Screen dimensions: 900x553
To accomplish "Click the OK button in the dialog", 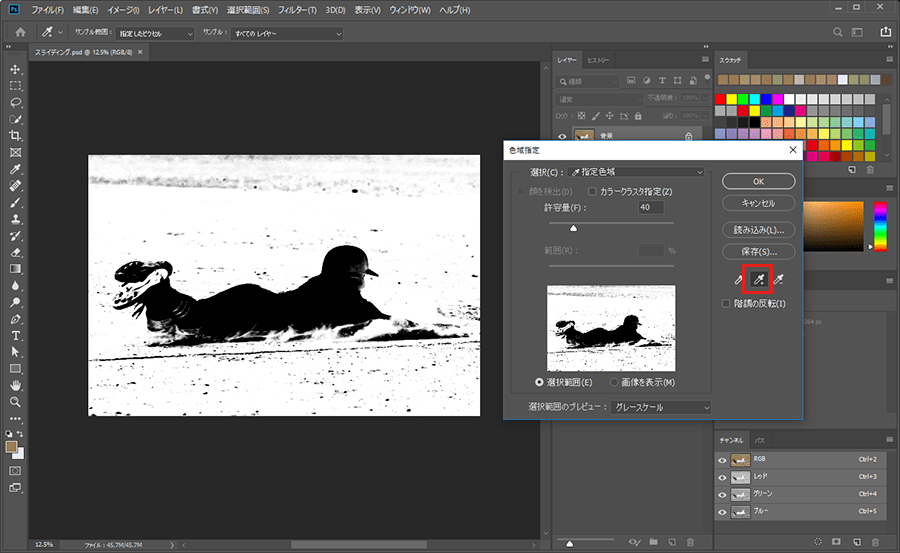I will (x=758, y=181).
